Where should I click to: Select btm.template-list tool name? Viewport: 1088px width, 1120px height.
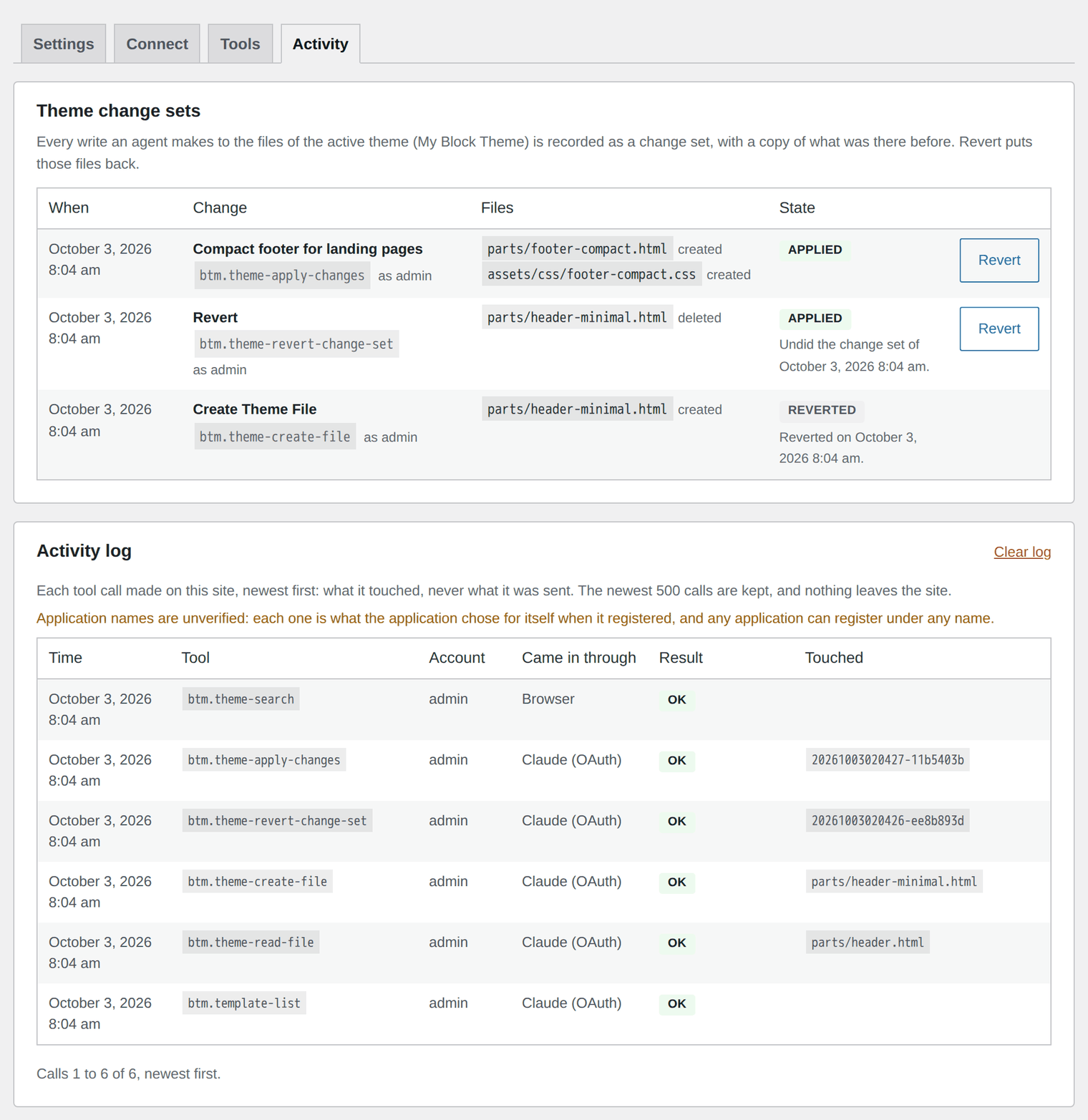pos(244,1003)
